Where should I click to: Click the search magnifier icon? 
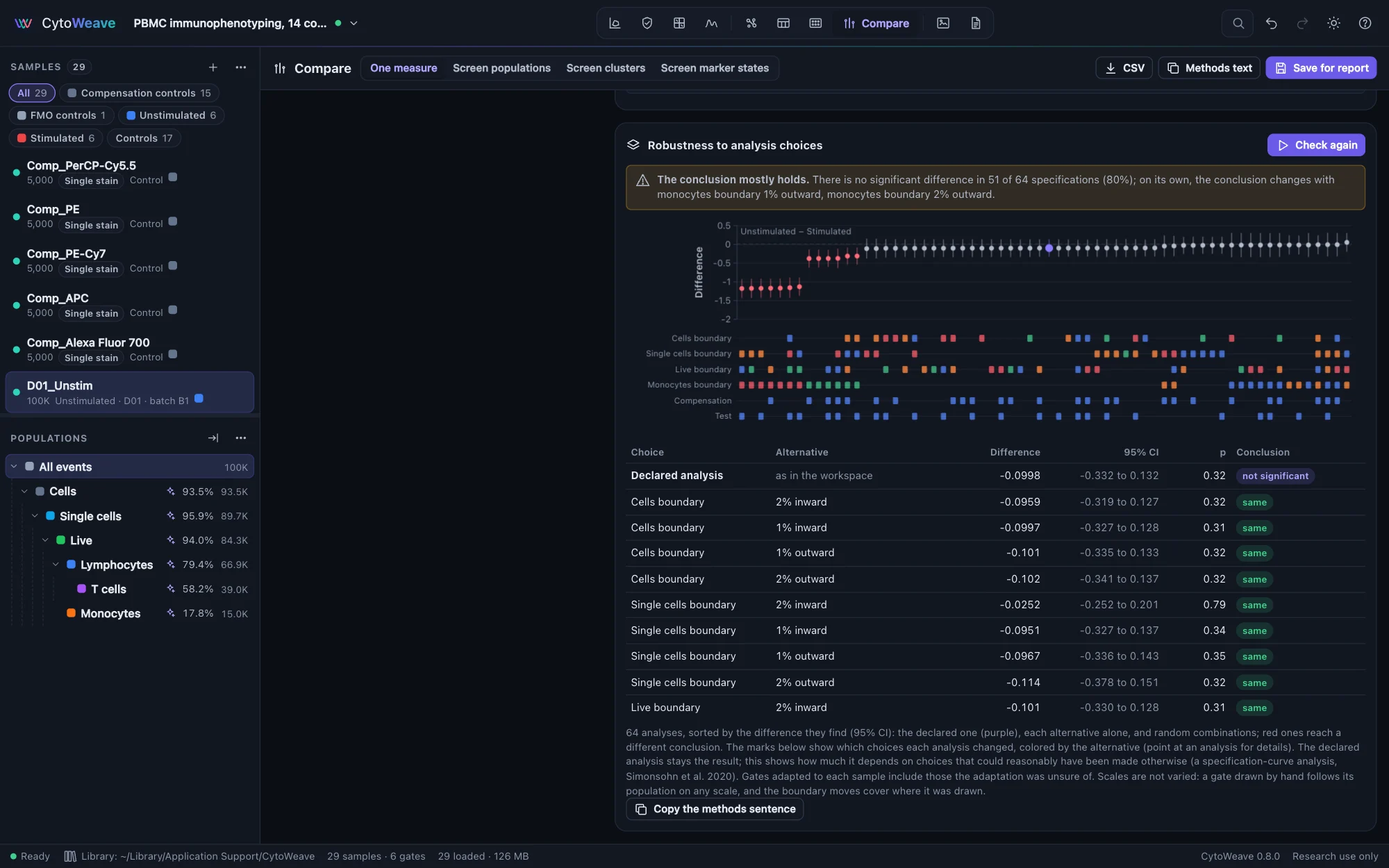(x=1238, y=23)
